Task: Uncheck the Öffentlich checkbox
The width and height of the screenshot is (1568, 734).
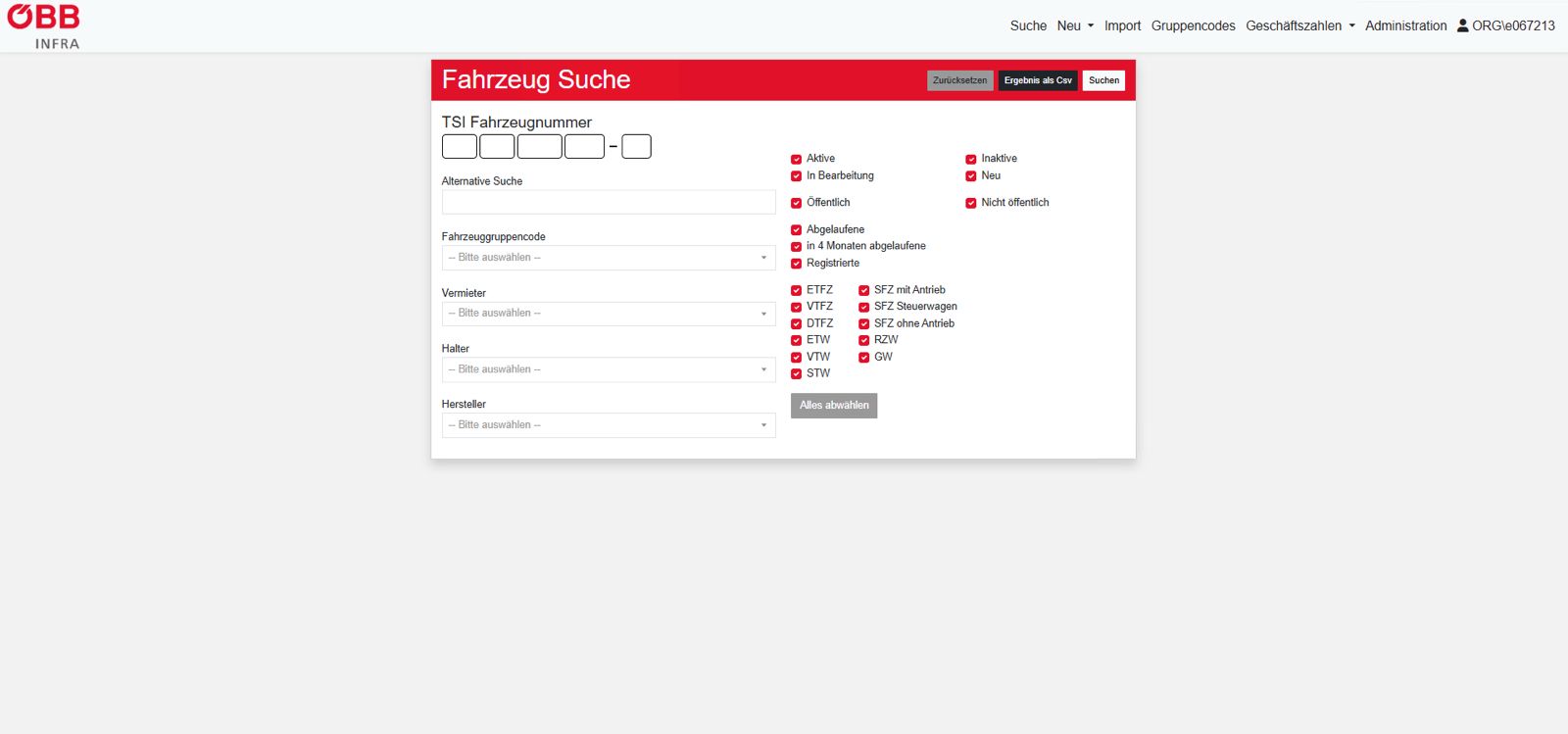Action: point(796,203)
